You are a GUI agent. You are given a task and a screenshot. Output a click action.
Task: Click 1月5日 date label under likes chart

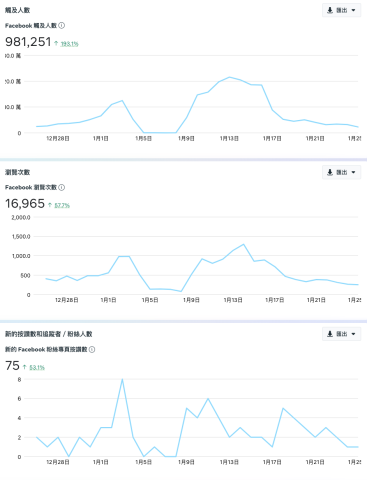pyautogui.click(x=143, y=462)
